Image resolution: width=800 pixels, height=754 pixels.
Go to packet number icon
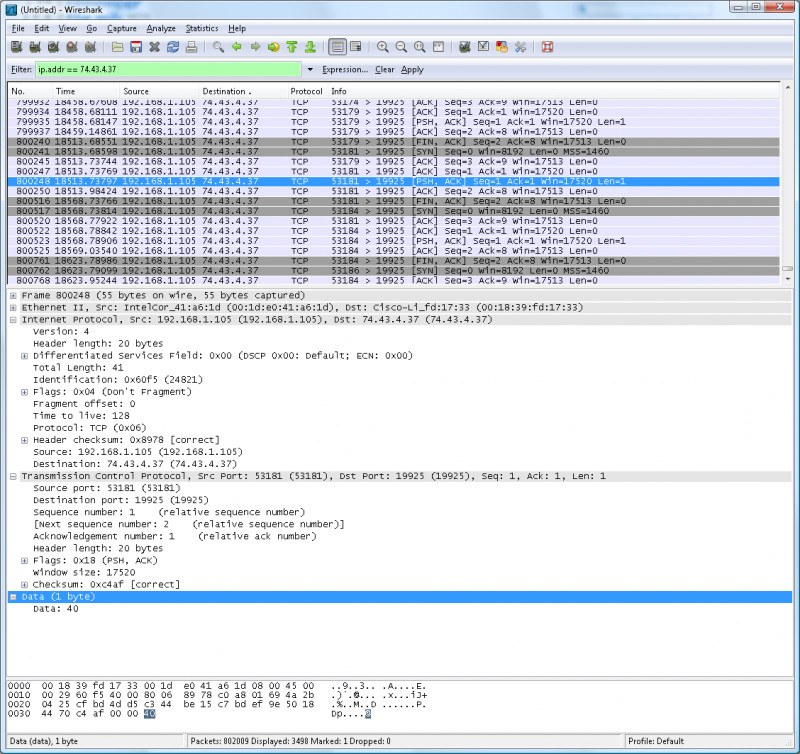[x=273, y=47]
